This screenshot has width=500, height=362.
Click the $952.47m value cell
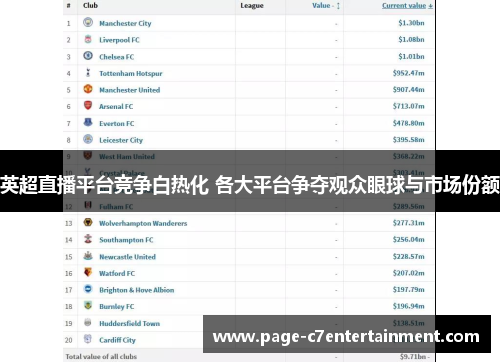409,73
